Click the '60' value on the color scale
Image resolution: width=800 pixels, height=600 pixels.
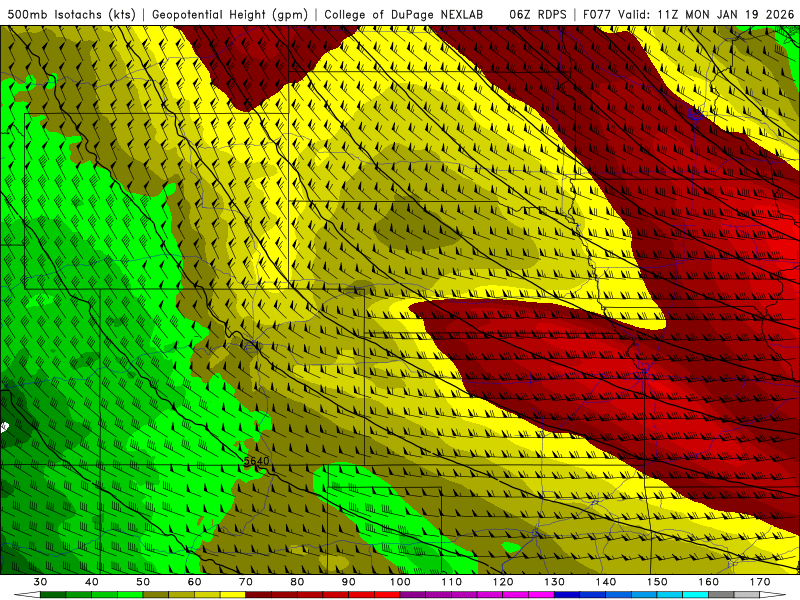pos(194,582)
